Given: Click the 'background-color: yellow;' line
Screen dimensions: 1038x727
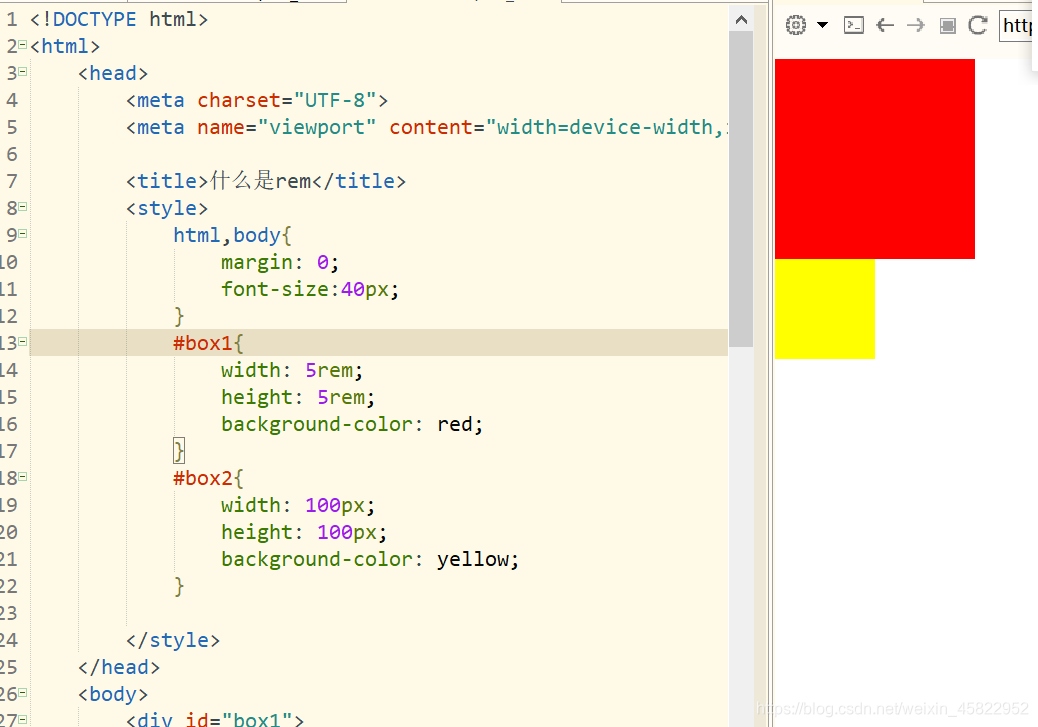Looking at the screenshot, I should [370, 559].
